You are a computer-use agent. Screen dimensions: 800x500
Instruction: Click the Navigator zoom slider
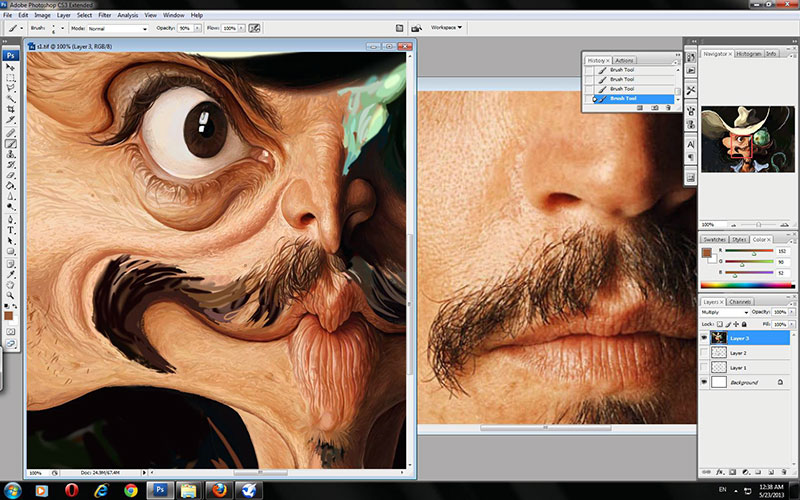758,224
